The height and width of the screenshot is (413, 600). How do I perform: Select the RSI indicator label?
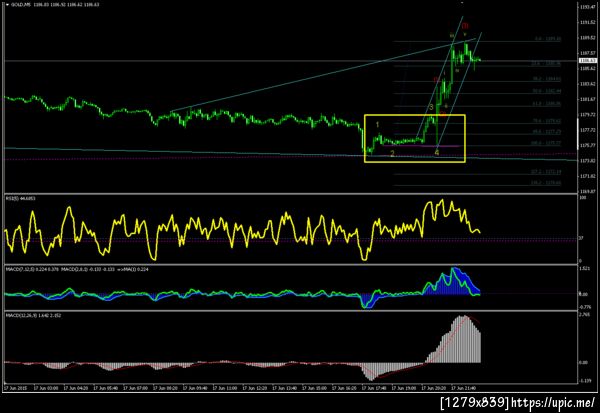click(x=18, y=198)
